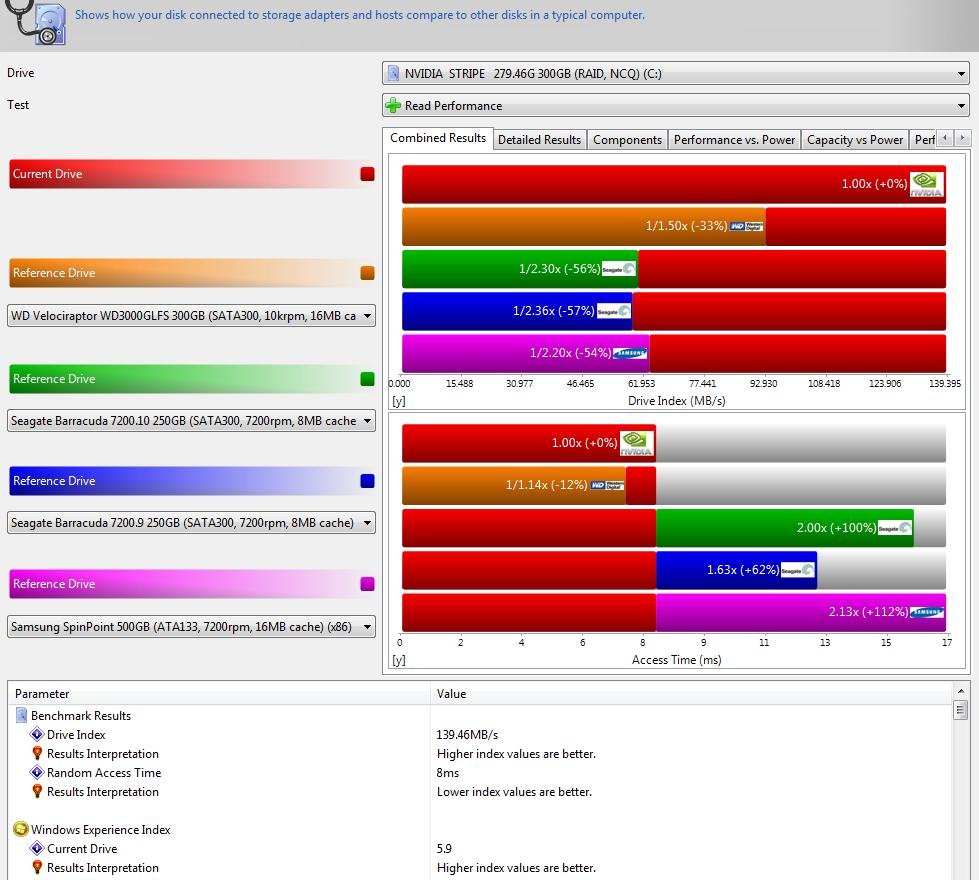Click the drive icon in Drive dropdown
Viewport: 979px width, 880px height.
tap(393, 73)
